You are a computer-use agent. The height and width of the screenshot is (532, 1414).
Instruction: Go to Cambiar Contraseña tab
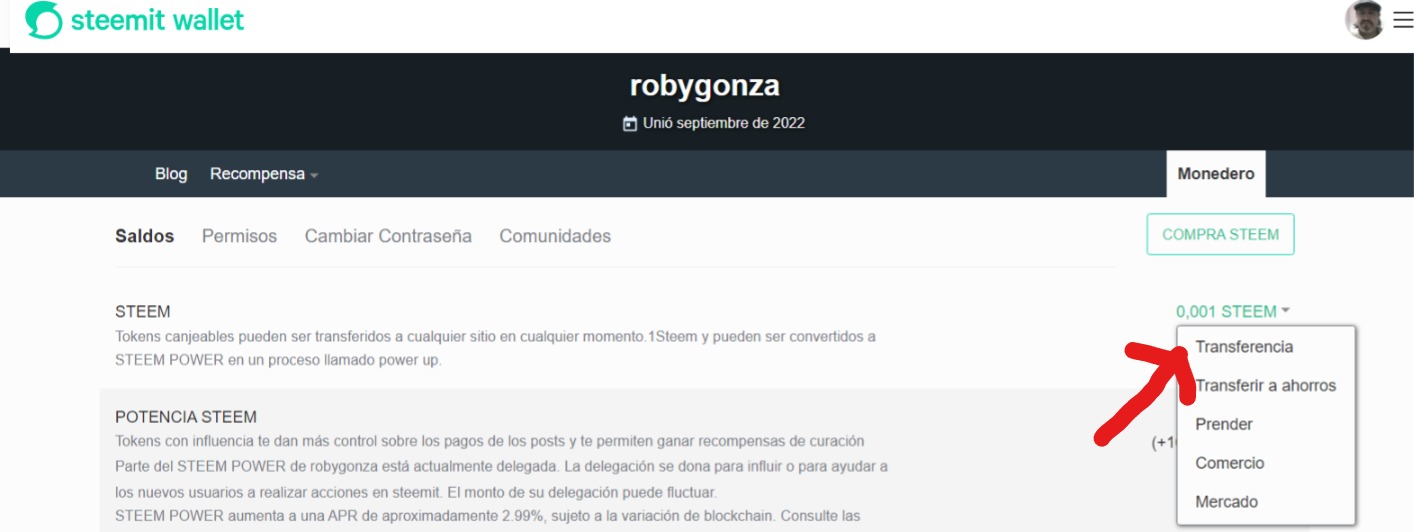(388, 237)
